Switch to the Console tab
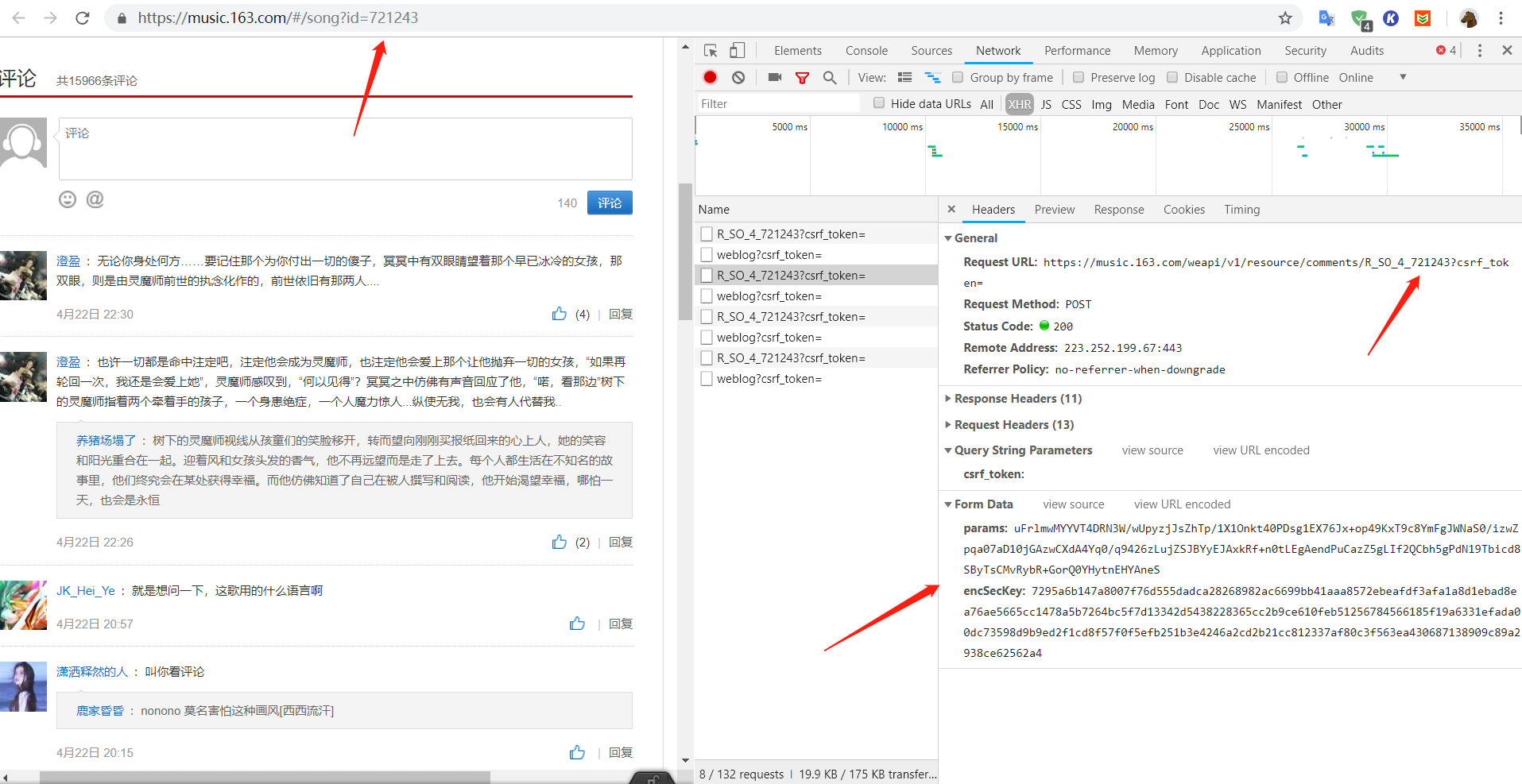The height and width of the screenshot is (784, 1522). 866,50
